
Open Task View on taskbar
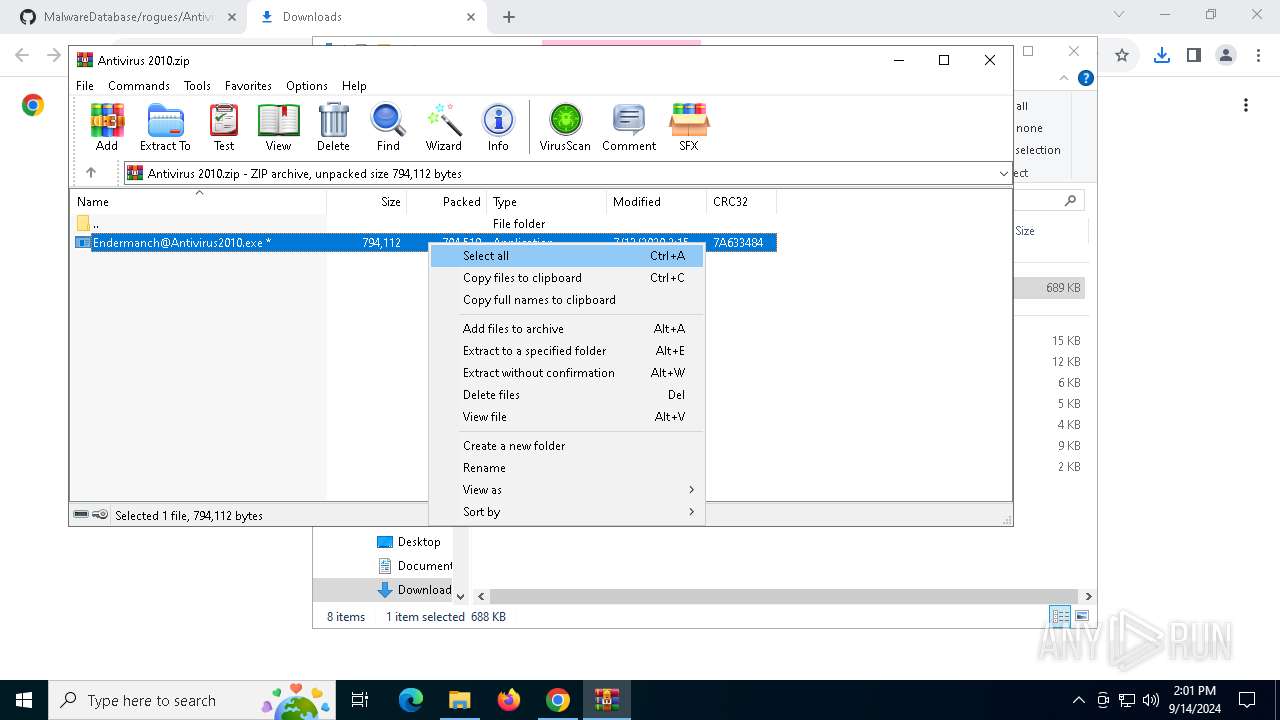(360, 700)
